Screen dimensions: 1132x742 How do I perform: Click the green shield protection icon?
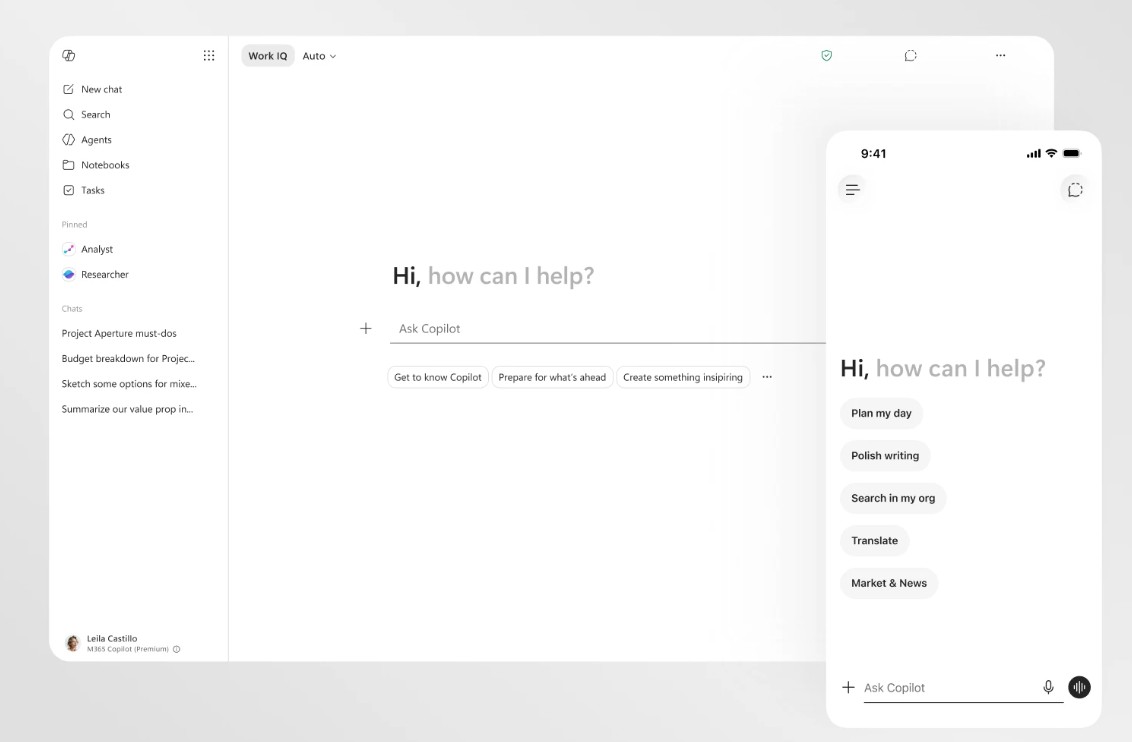tap(827, 56)
